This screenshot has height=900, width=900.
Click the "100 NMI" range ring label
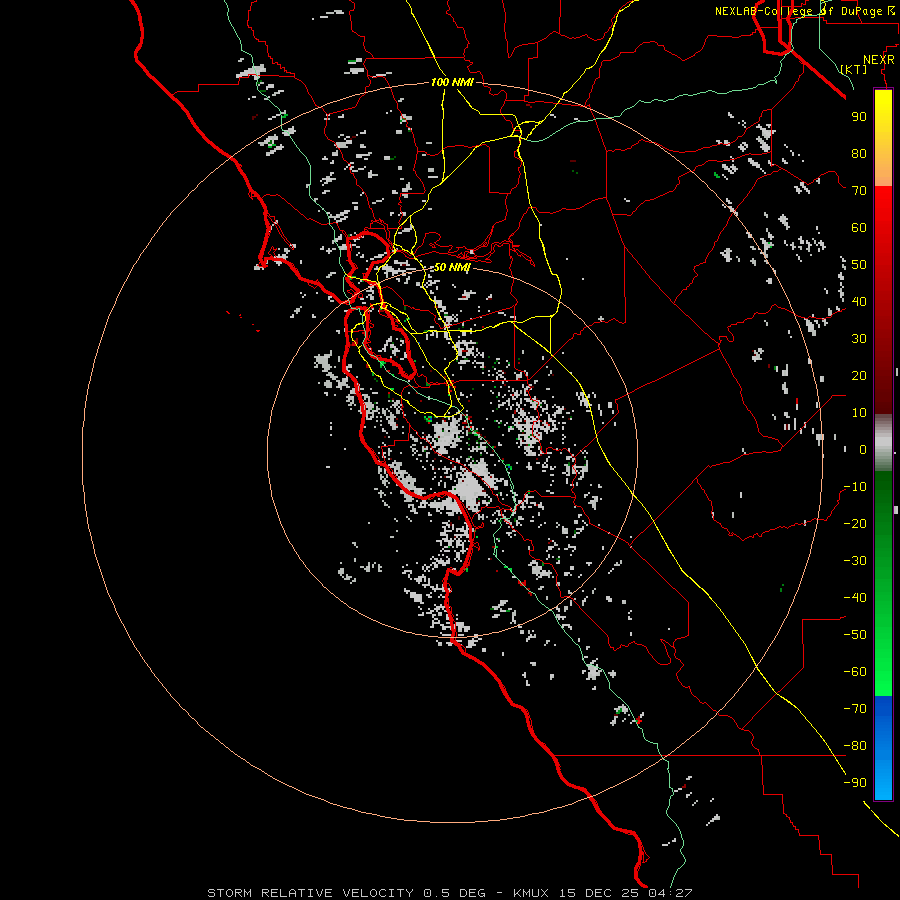pyautogui.click(x=452, y=82)
